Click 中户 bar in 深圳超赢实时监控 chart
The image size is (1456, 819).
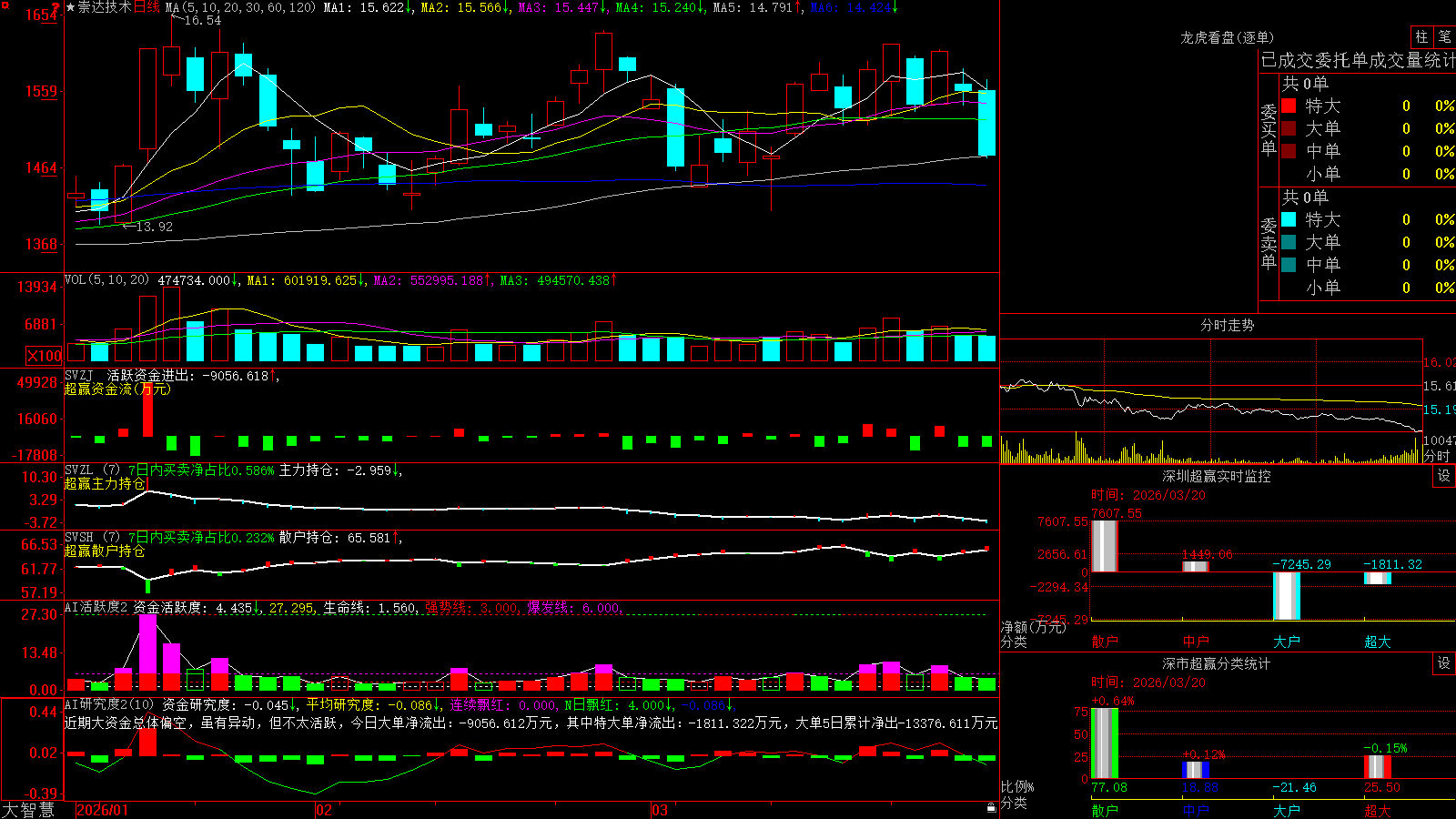(1195, 566)
